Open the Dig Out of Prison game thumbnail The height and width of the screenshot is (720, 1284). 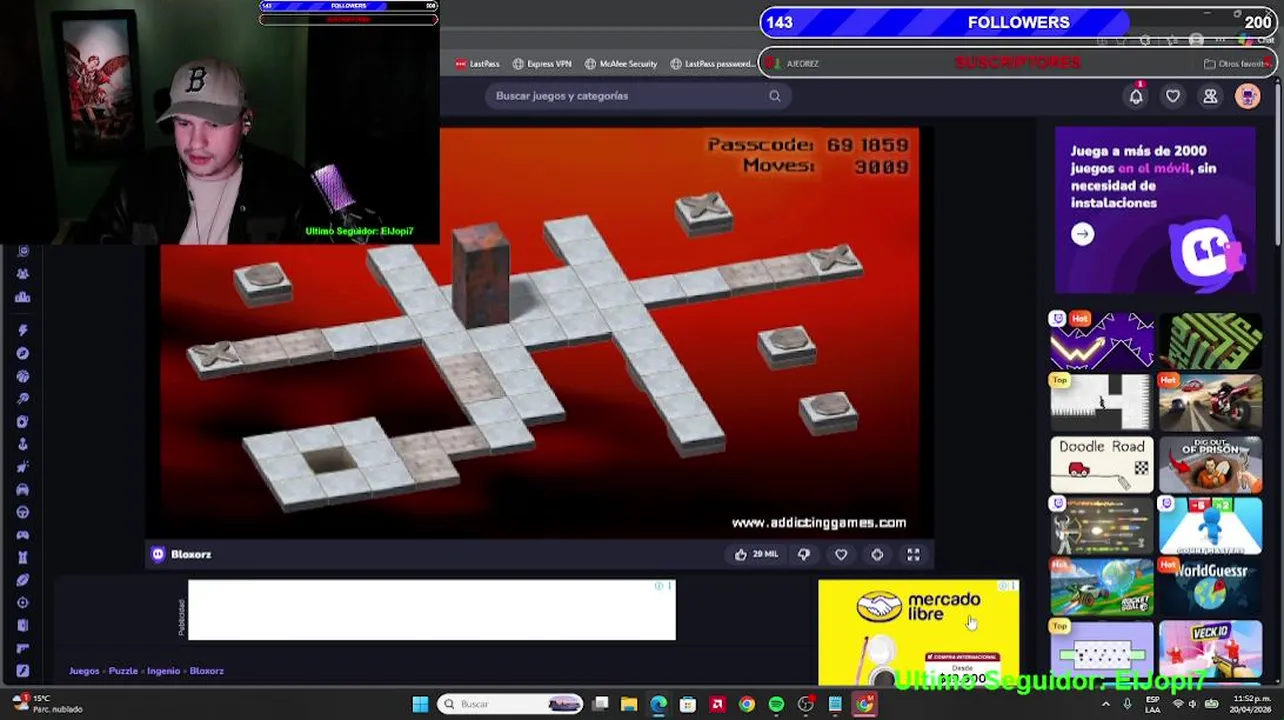coord(1210,465)
